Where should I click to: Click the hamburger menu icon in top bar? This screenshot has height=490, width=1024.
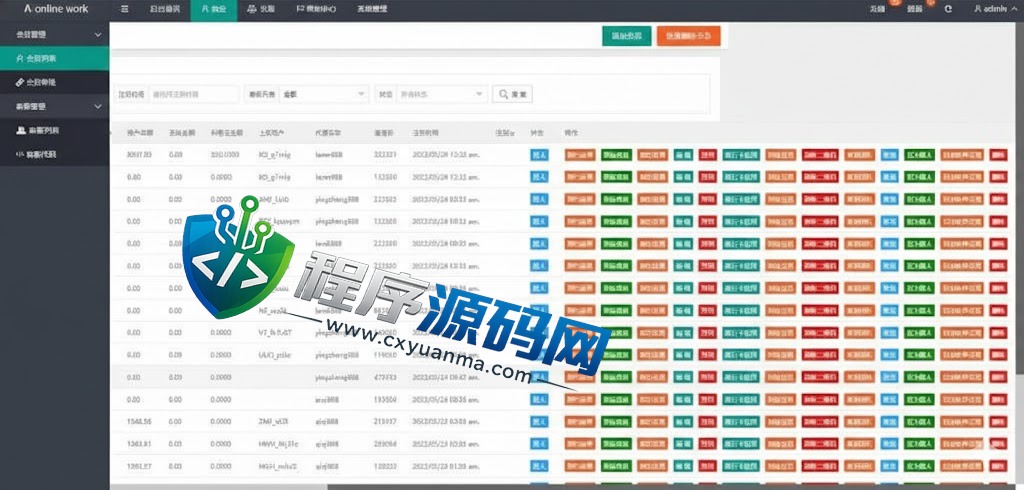(x=125, y=9)
